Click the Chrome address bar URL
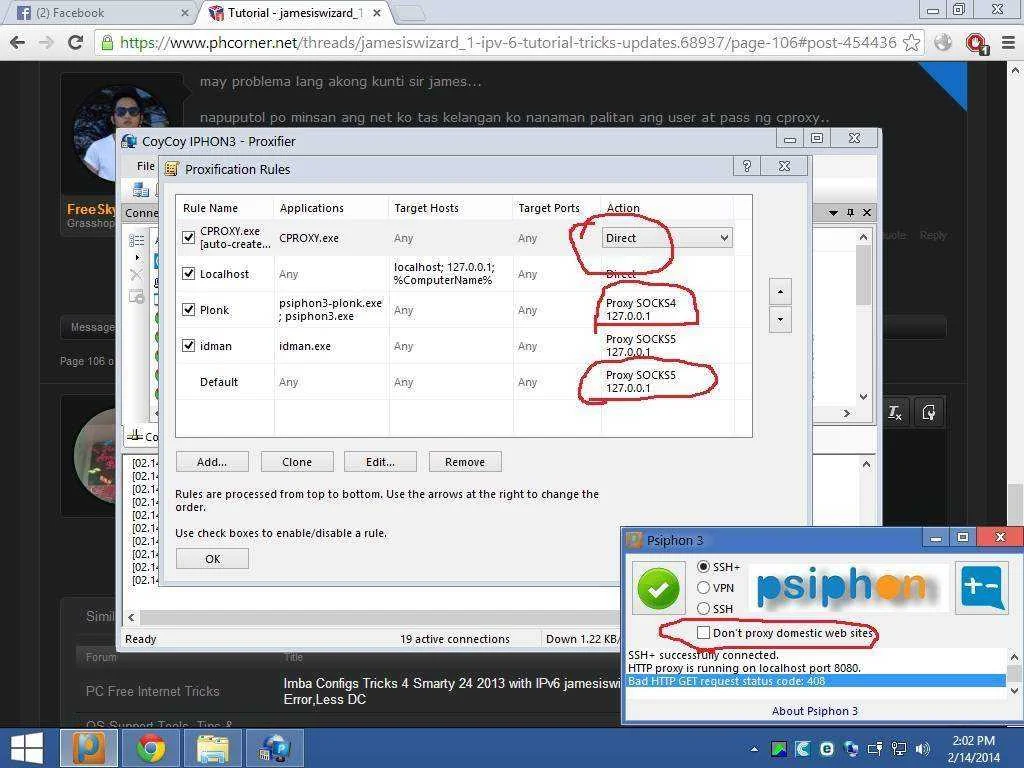Image resolution: width=1024 pixels, height=768 pixels. tap(508, 43)
